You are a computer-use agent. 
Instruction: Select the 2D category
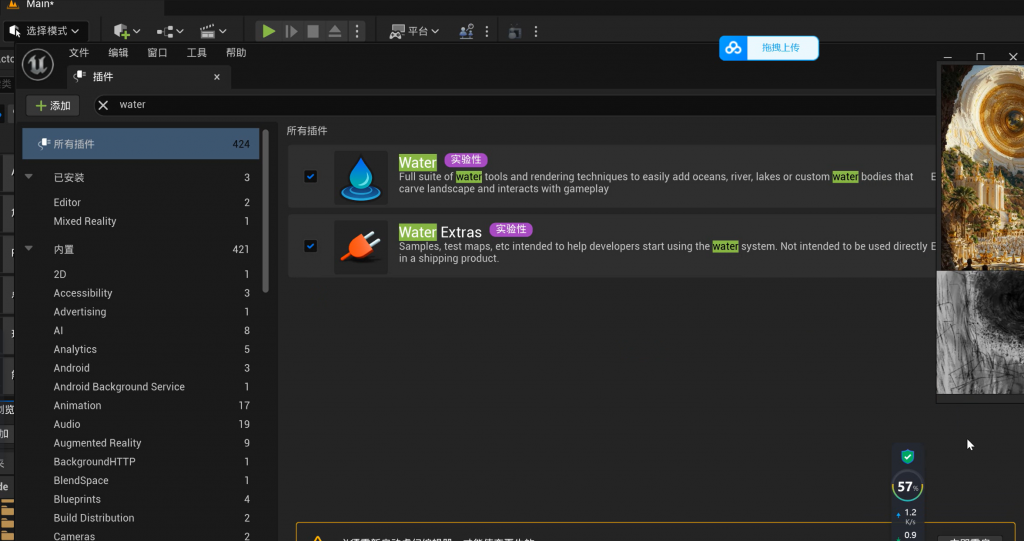point(140,274)
